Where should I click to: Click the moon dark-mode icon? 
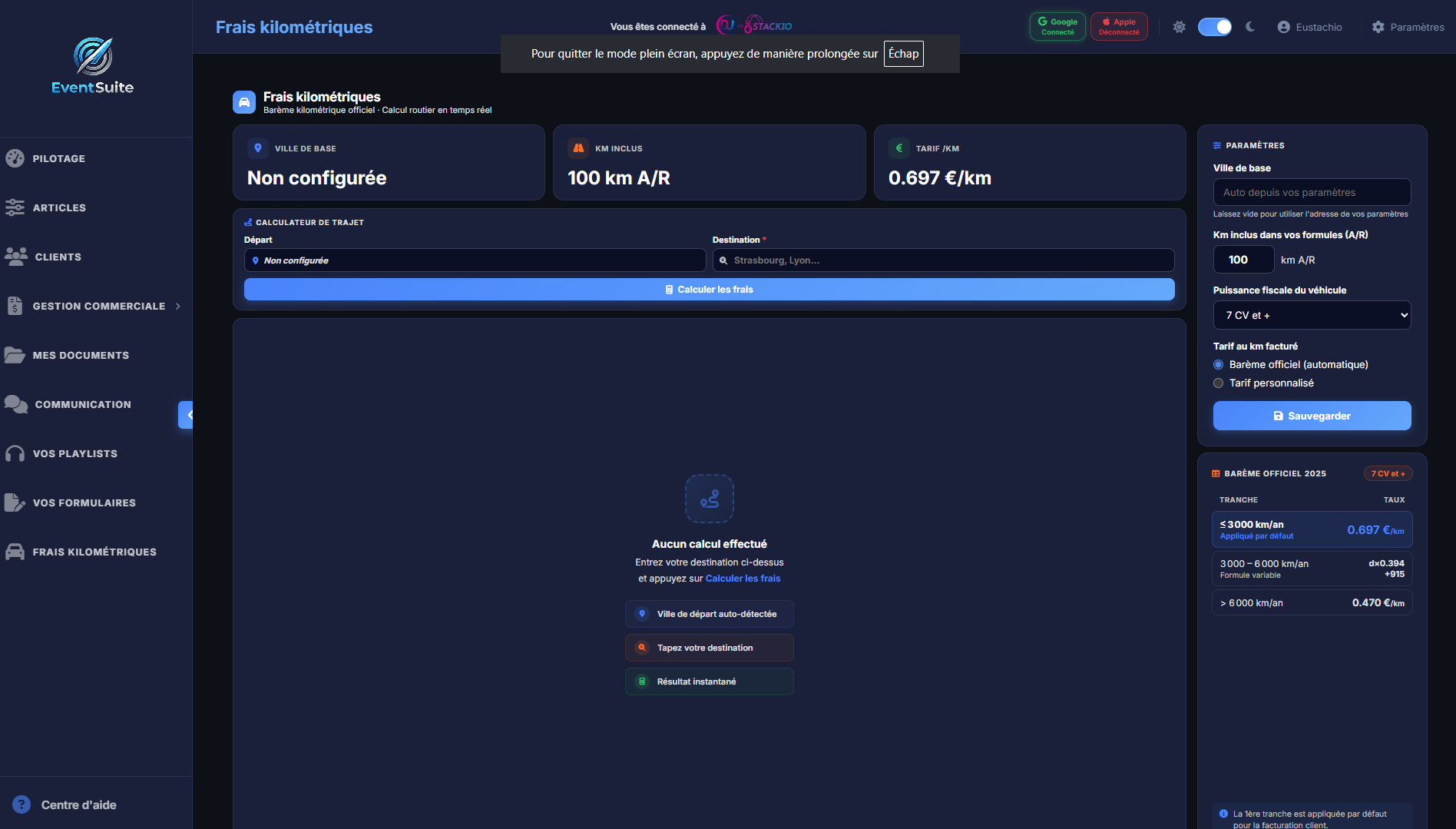[1250, 27]
